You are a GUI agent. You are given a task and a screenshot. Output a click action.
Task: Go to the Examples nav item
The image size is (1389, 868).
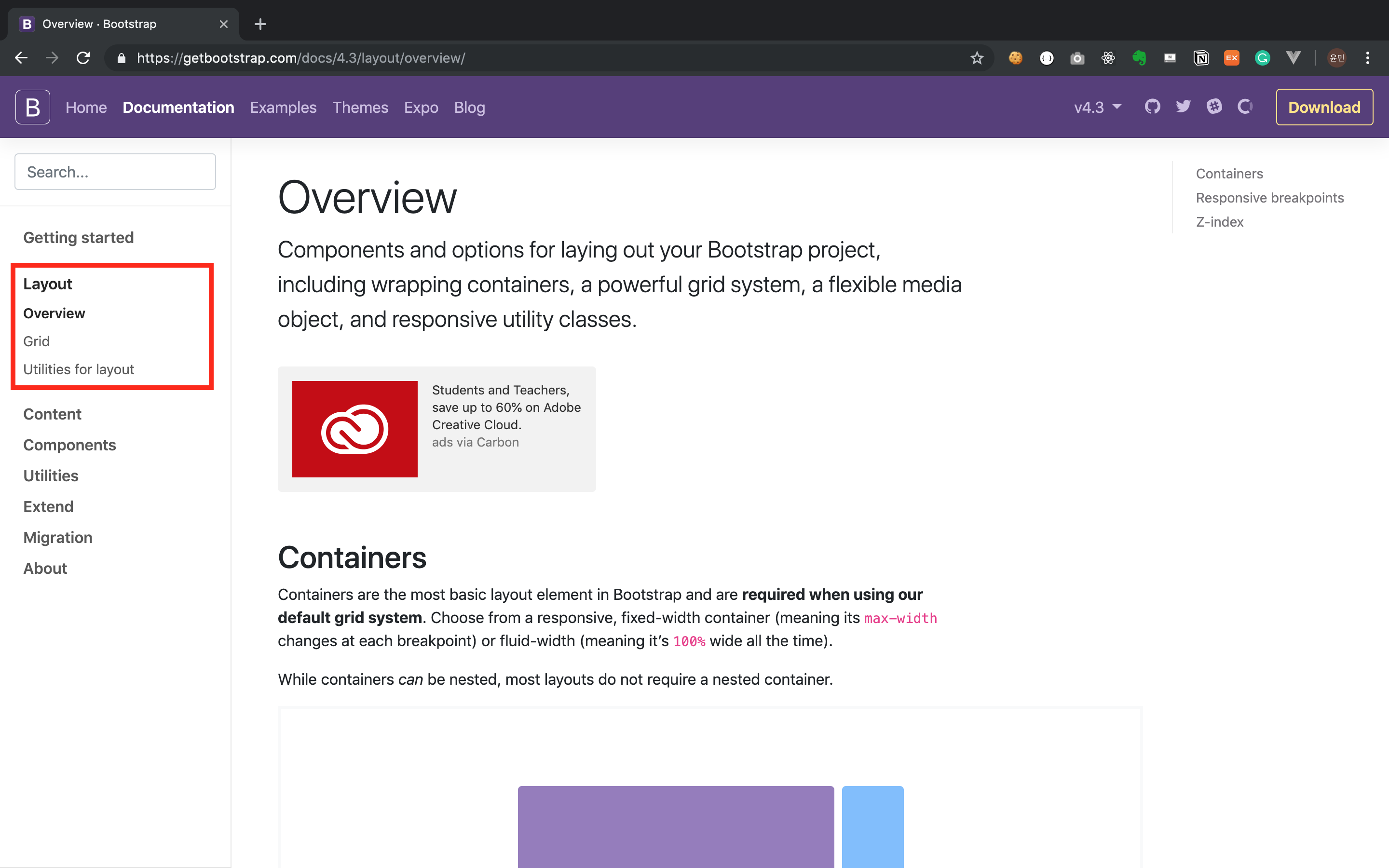[283, 108]
